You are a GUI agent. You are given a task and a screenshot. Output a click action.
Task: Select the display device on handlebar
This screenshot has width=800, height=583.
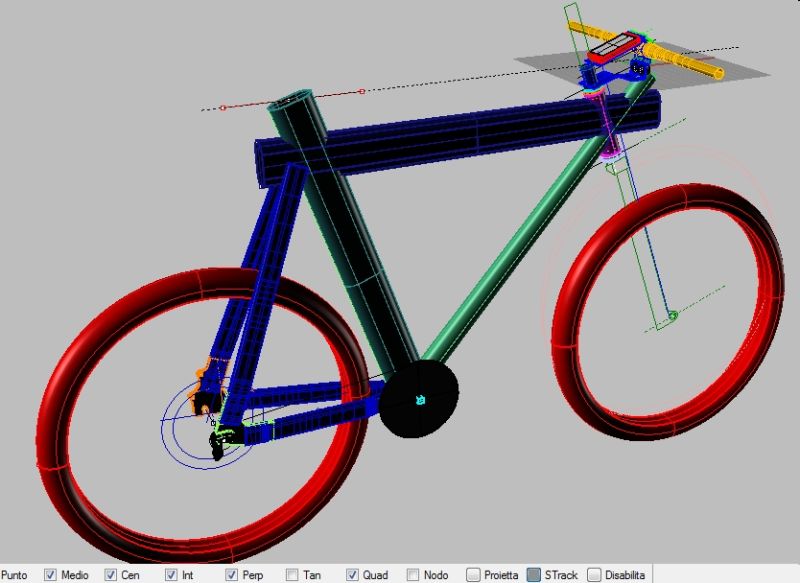point(612,47)
